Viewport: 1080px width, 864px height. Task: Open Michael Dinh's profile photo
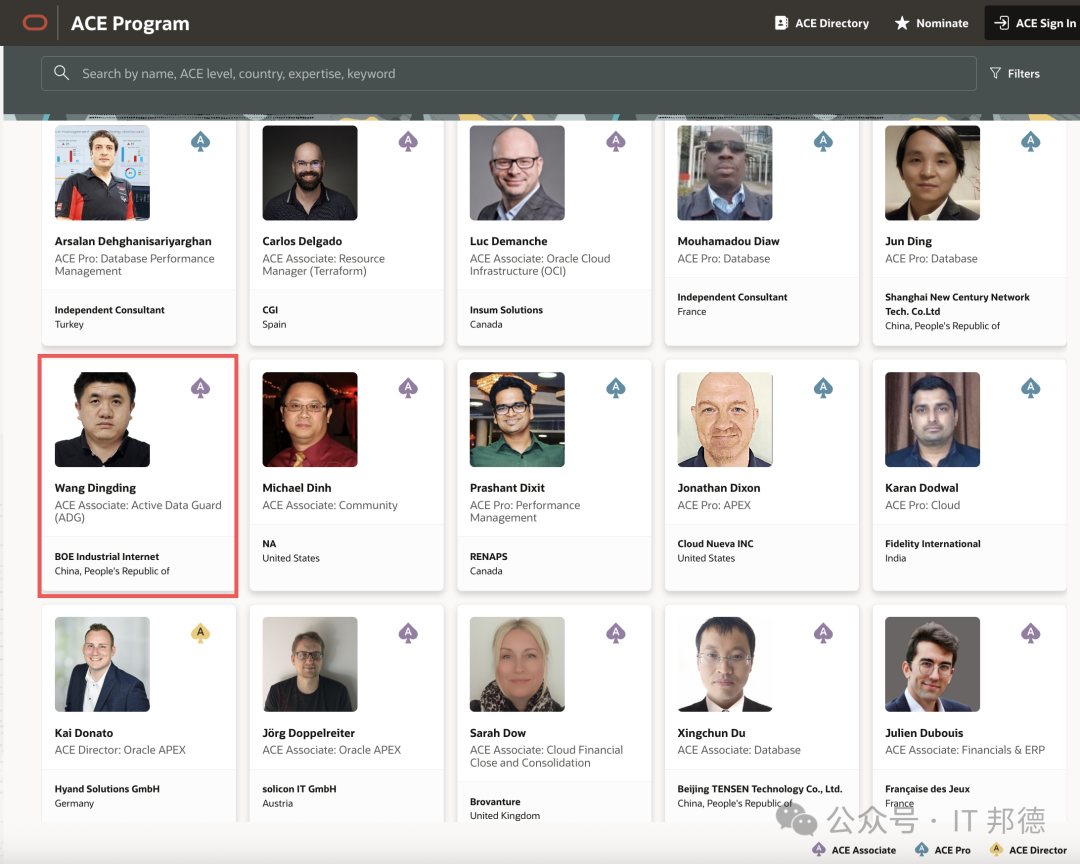pyautogui.click(x=310, y=420)
